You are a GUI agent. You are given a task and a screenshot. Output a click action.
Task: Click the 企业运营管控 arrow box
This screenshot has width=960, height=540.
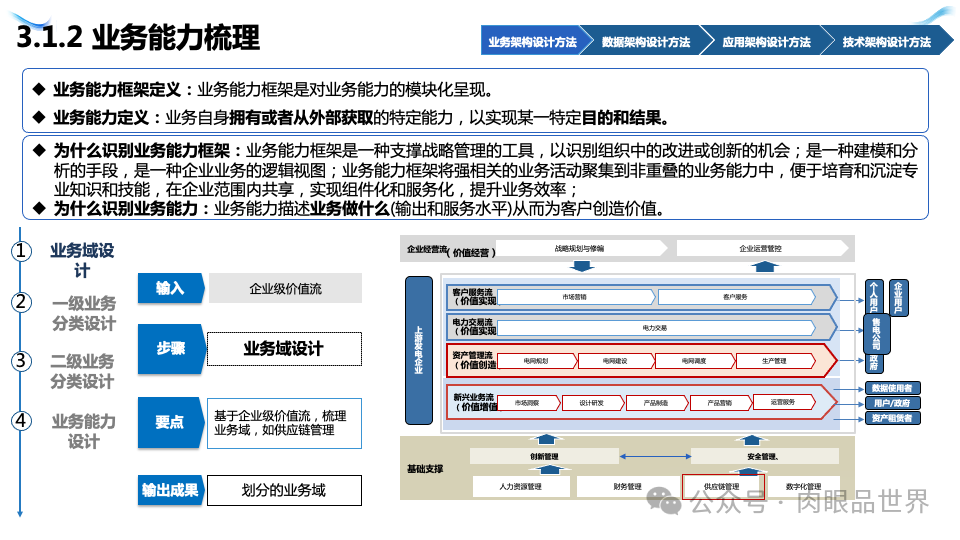pos(763,248)
